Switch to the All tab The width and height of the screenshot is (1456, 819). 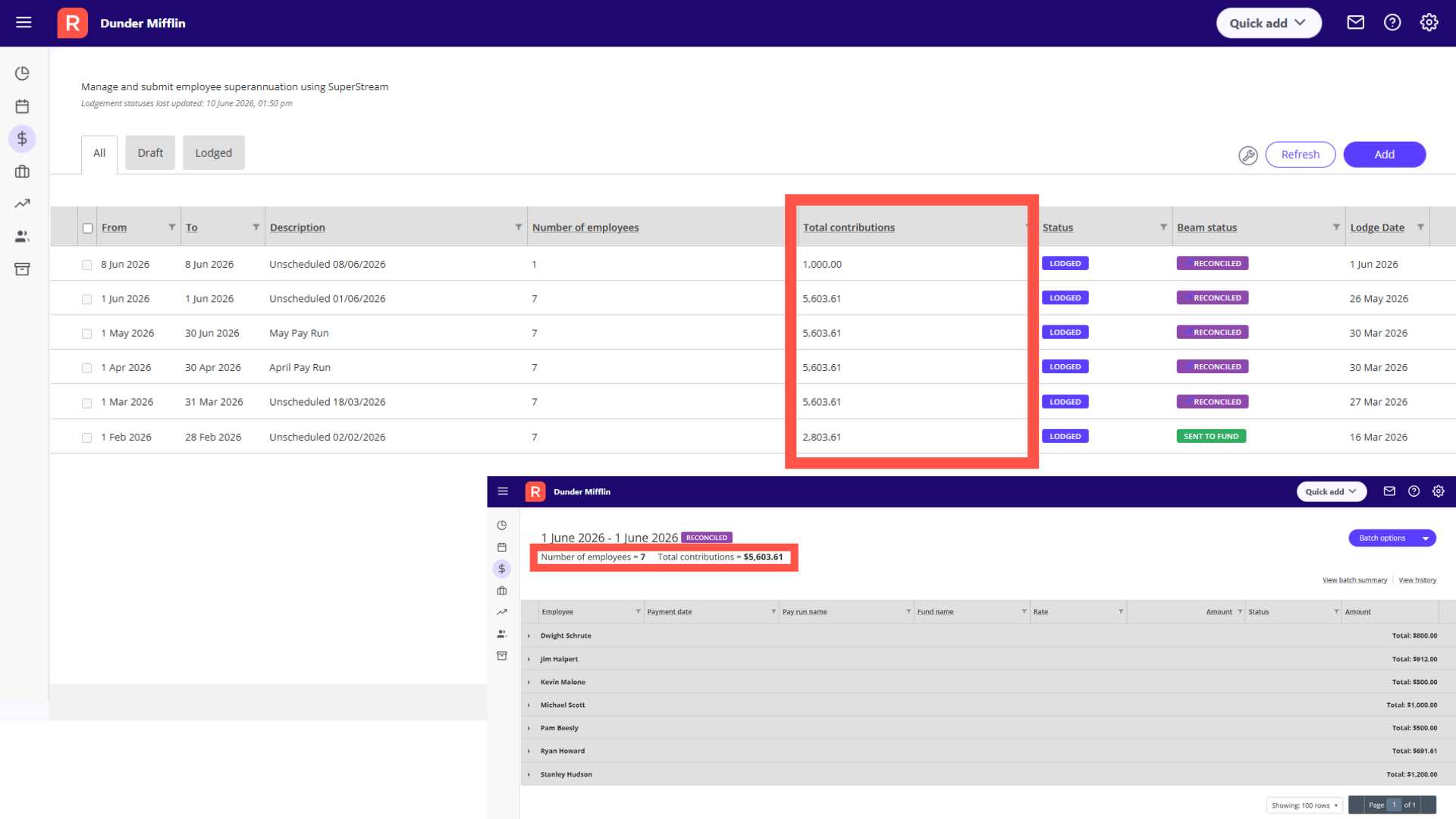(99, 153)
